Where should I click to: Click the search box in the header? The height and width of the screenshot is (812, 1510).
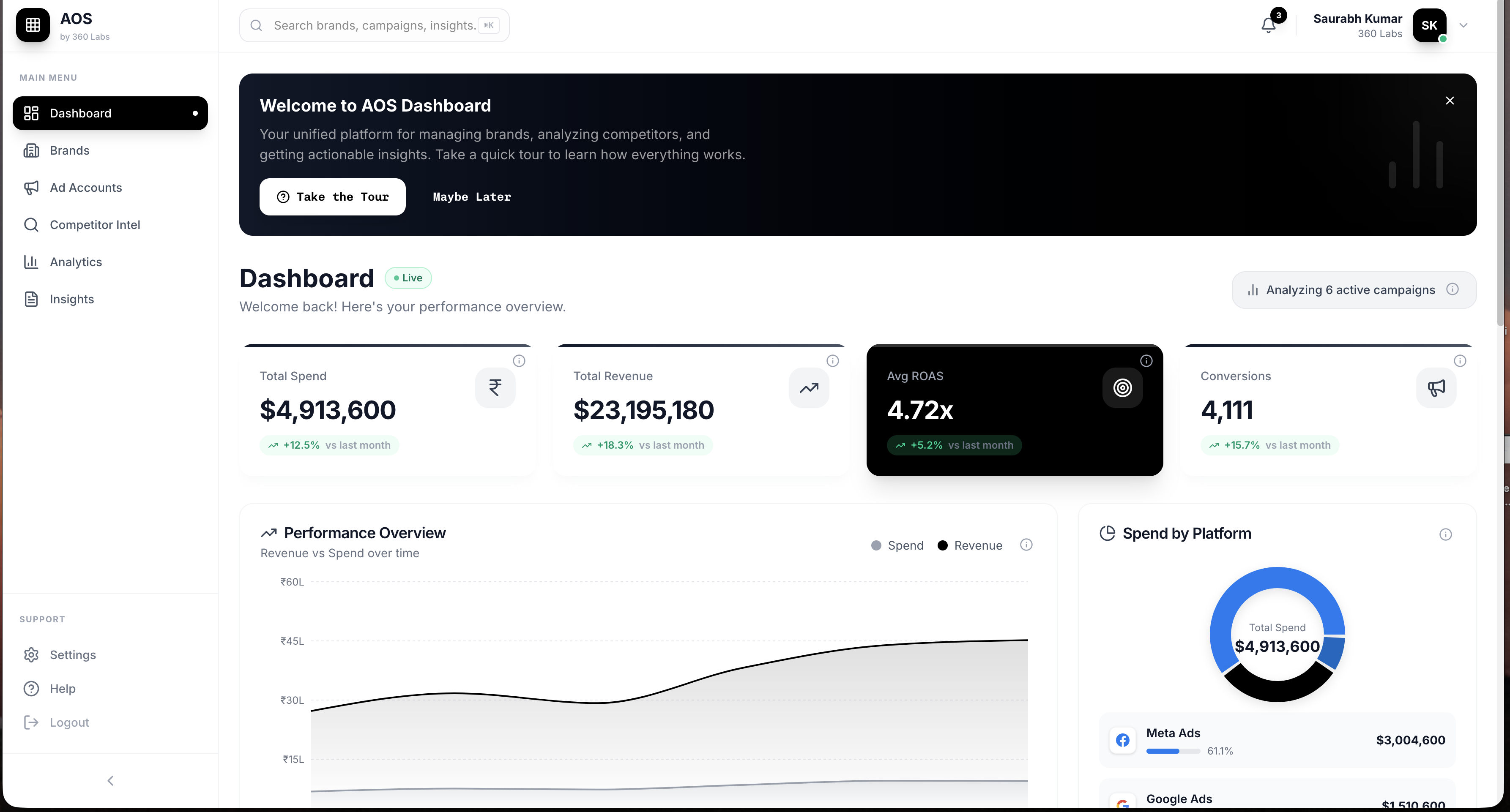click(x=374, y=25)
